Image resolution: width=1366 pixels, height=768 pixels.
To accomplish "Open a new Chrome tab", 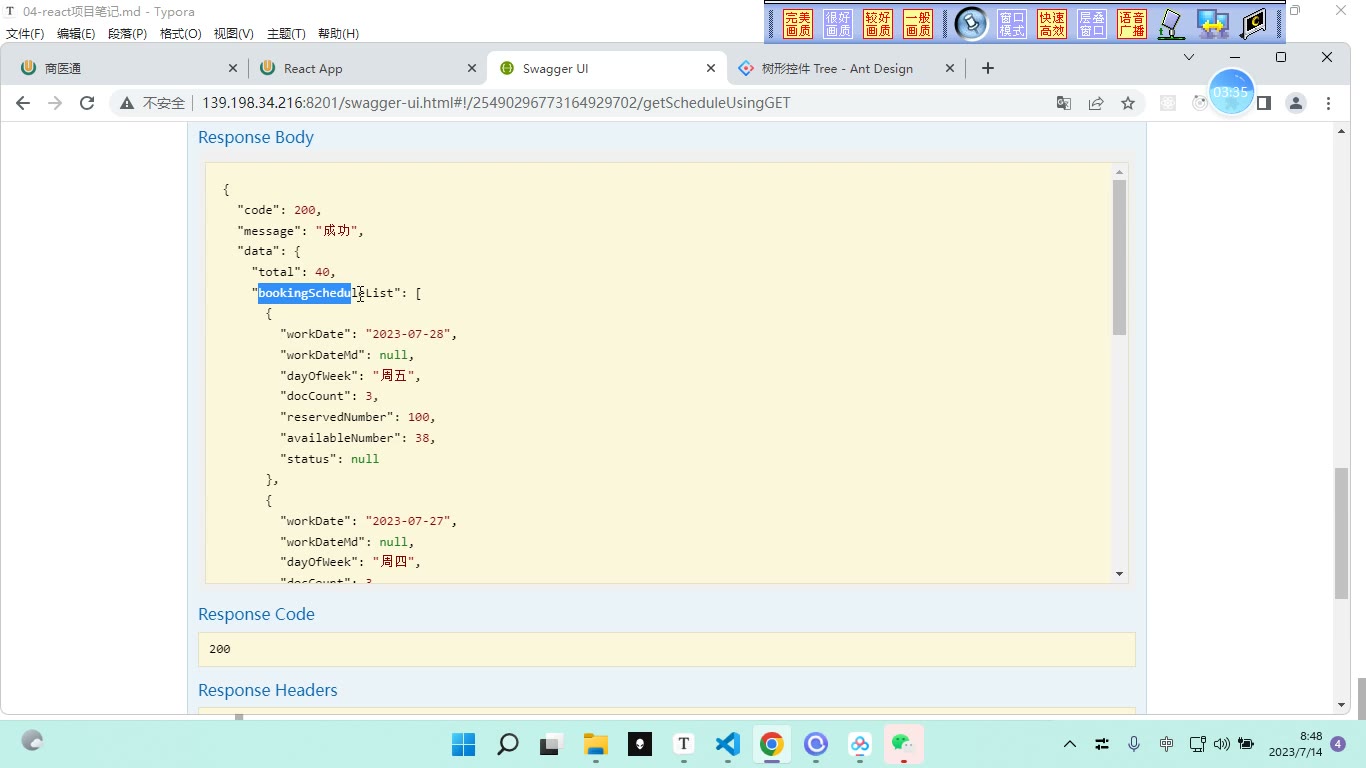I will [988, 68].
